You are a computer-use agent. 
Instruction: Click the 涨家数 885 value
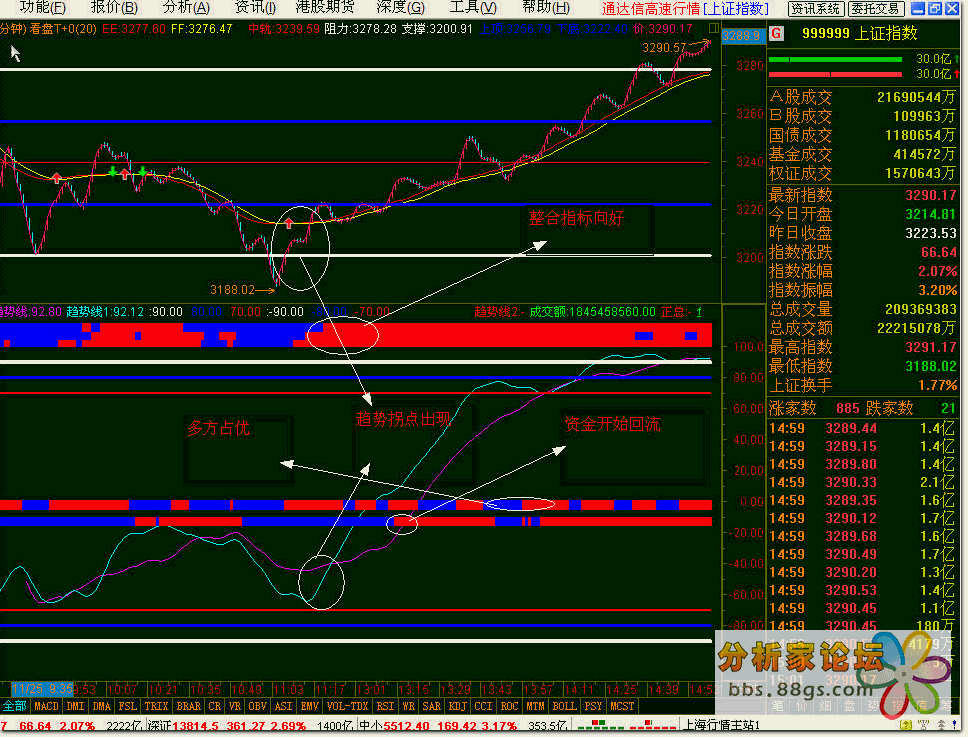click(848, 409)
